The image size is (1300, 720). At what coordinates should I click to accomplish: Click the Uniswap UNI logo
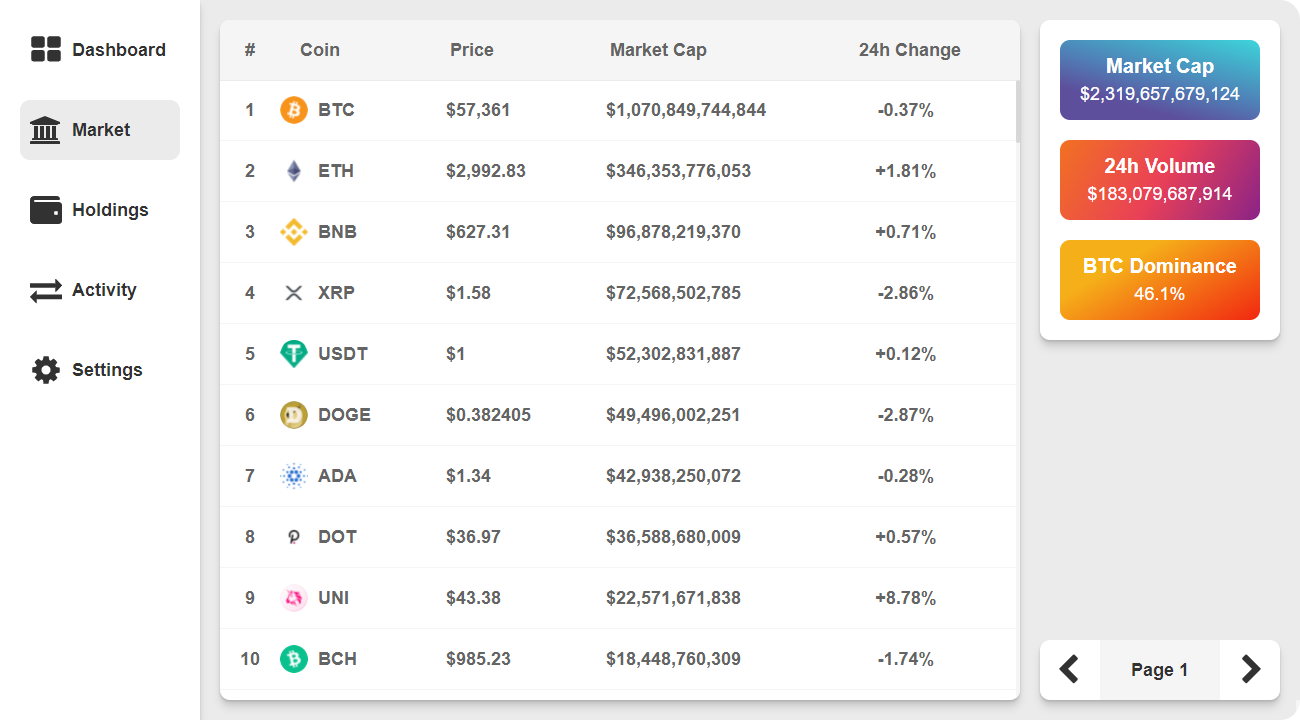point(293,598)
